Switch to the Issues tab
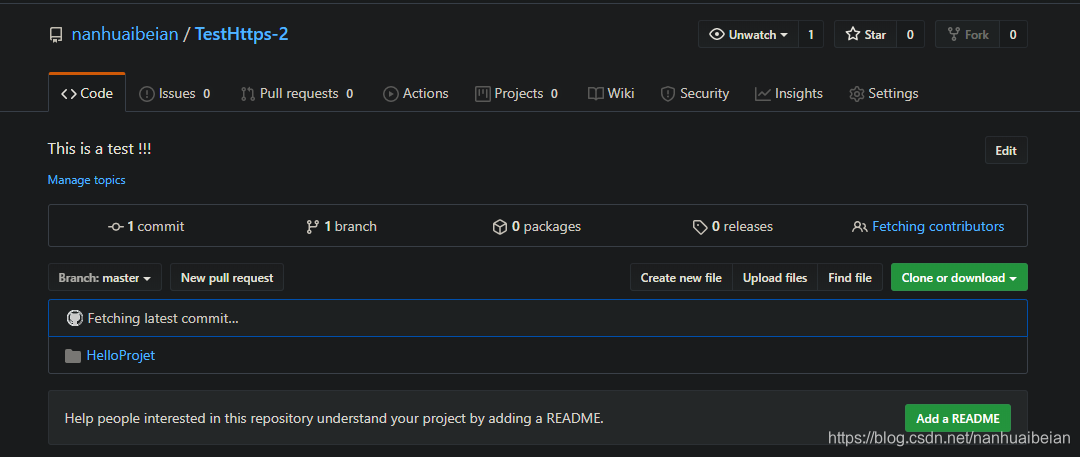This screenshot has height=457, width=1080. tap(175, 94)
